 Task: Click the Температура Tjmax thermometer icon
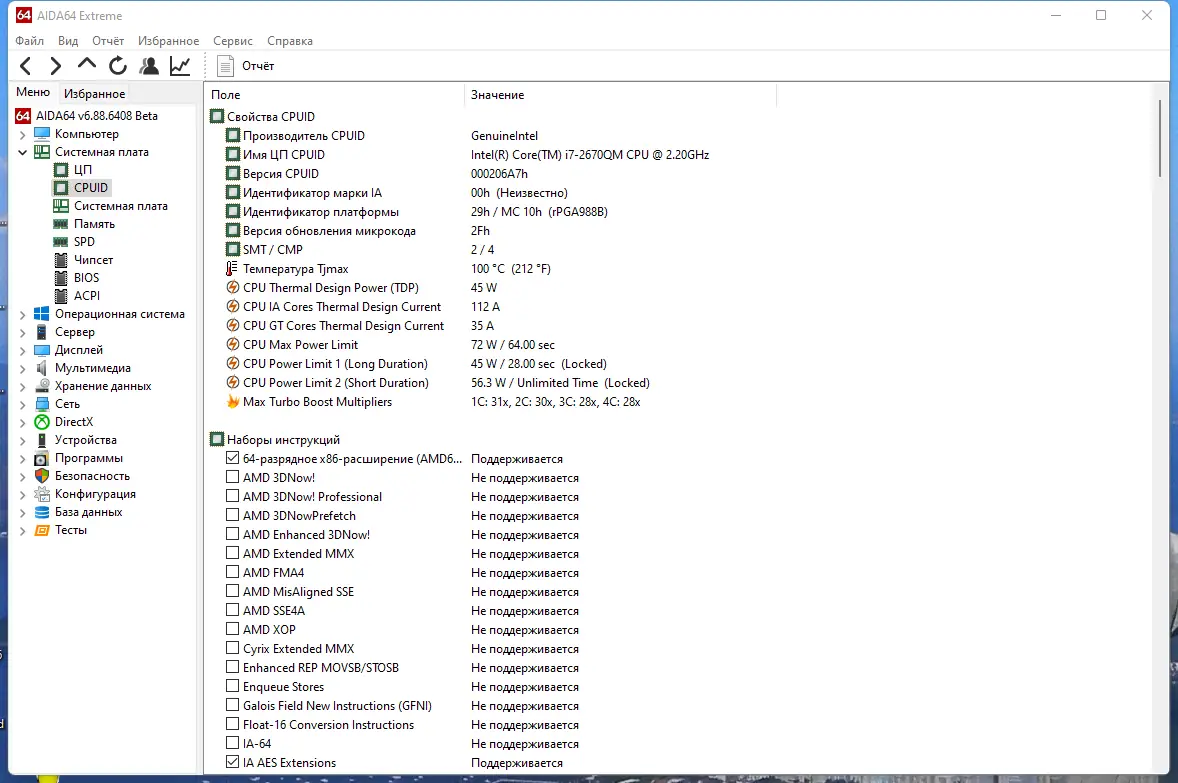pos(232,269)
